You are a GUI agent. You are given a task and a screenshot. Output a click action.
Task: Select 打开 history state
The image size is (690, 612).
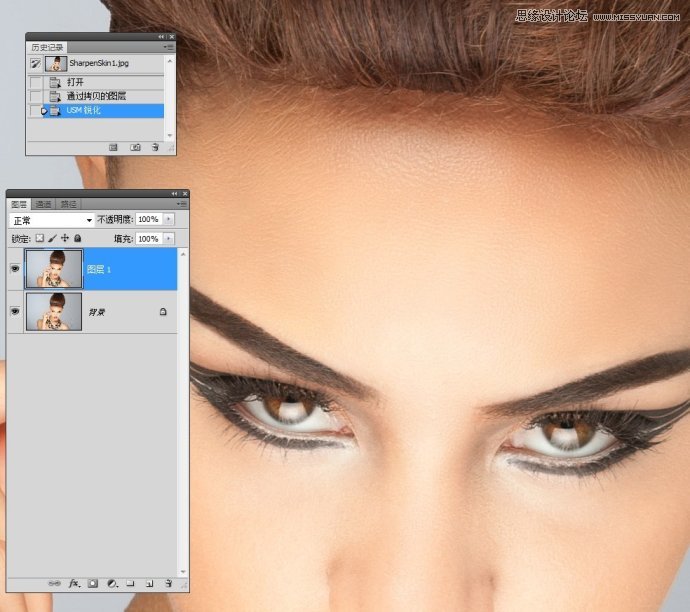tap(103, 82)
